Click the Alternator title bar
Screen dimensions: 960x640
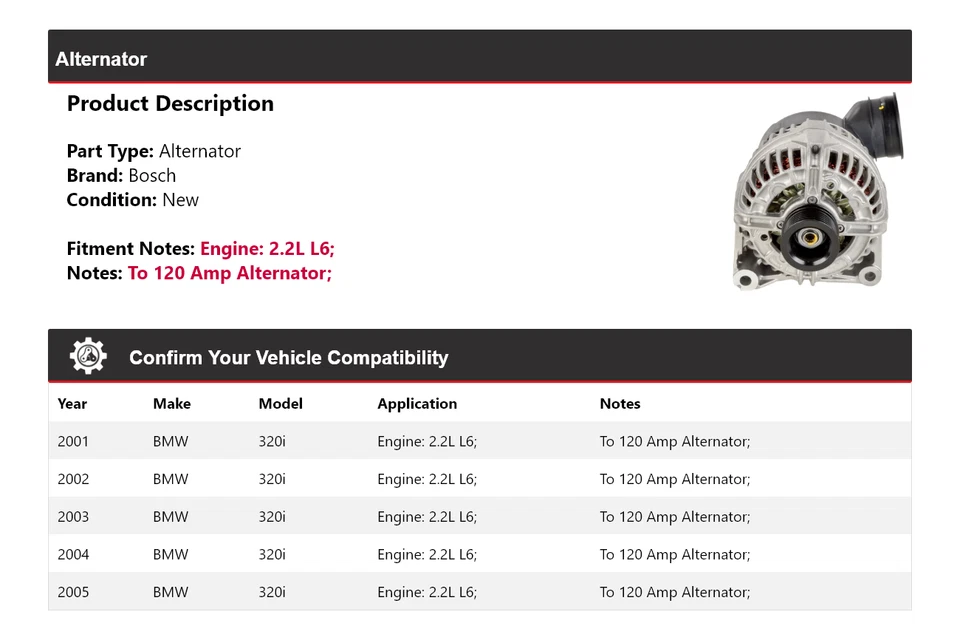pos(479,58)
